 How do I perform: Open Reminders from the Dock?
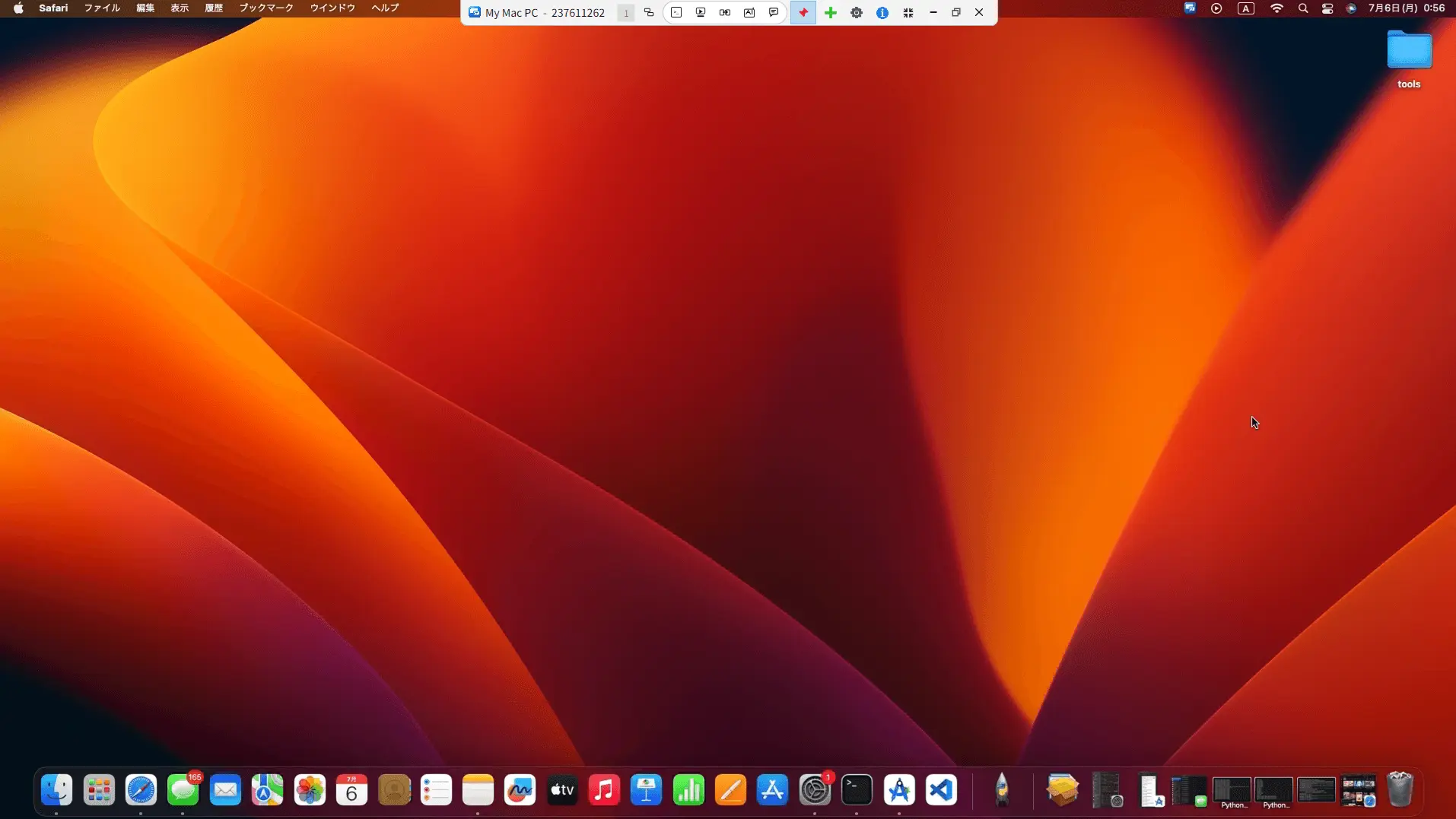437,791
